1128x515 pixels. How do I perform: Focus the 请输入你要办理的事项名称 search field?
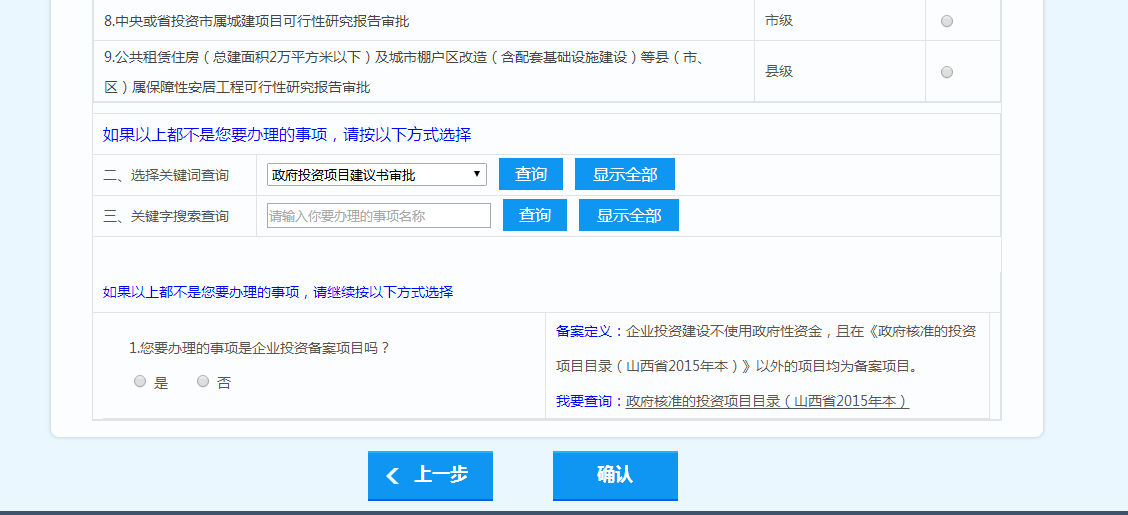(378, 216)
